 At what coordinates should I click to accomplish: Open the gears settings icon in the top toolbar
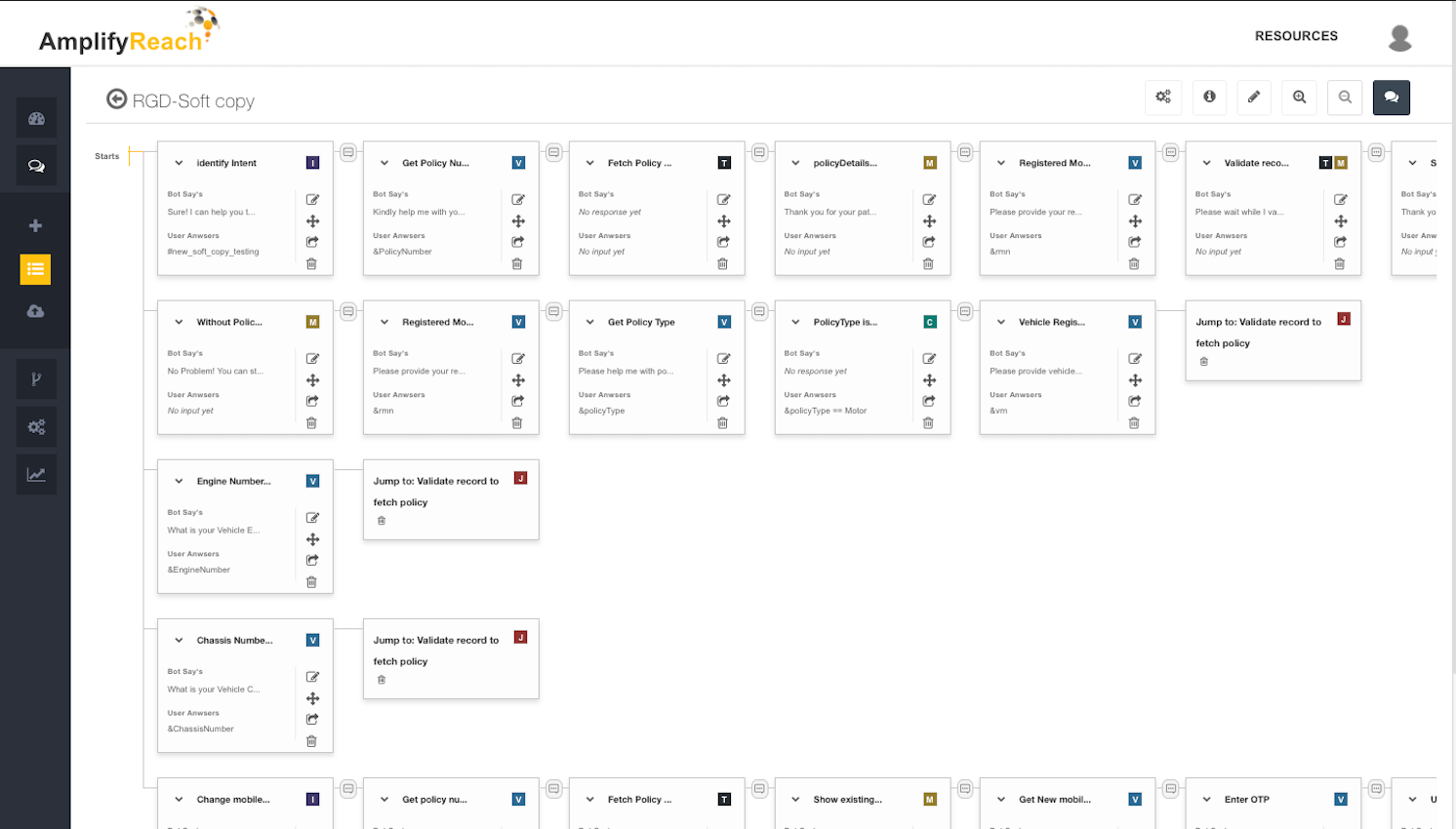tap(1163, 97)
